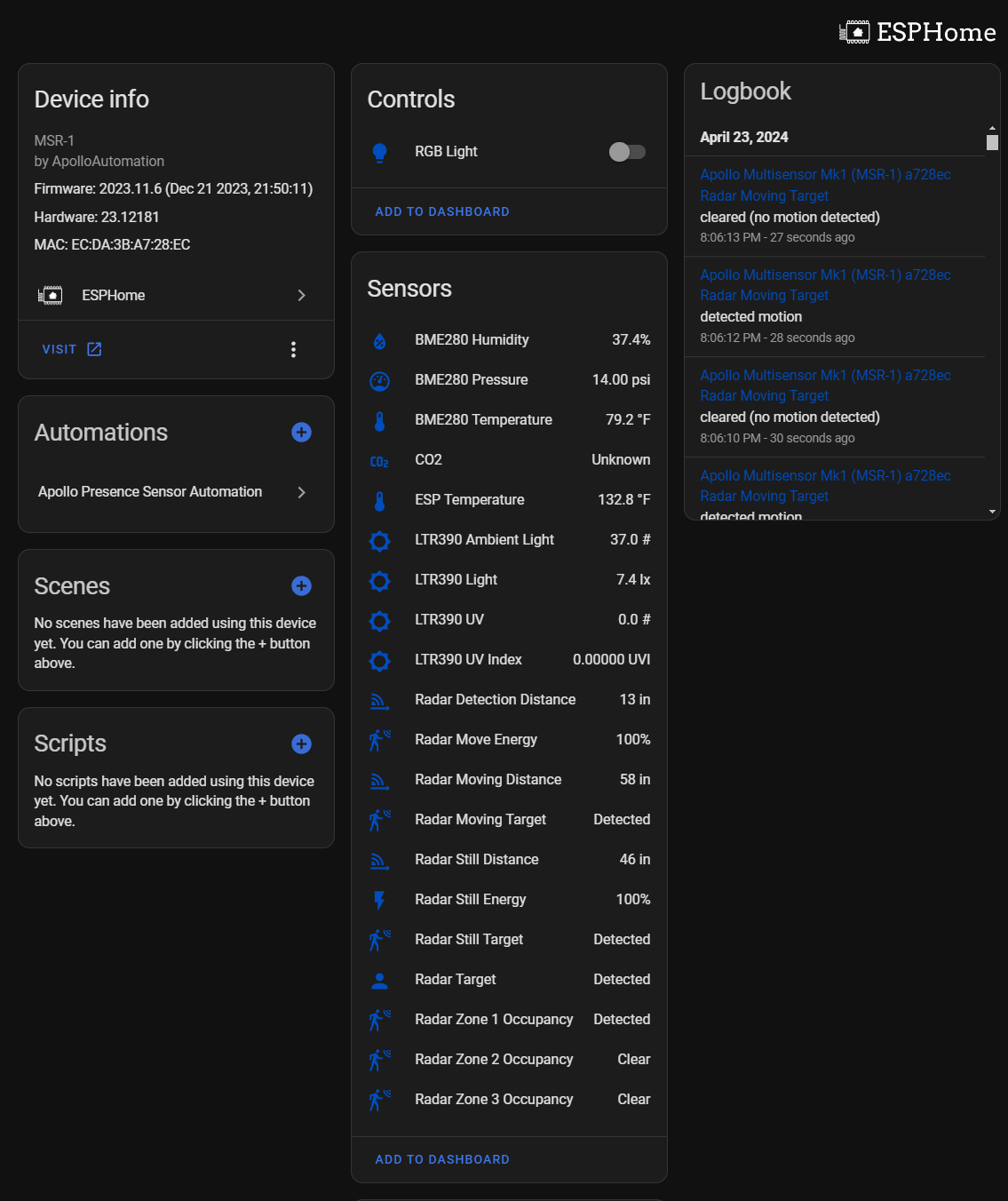Click the Radar Zone 3 Occupancy motion icon
This screenshot has width=1008, height=1201.
[x=379, y=1100]
